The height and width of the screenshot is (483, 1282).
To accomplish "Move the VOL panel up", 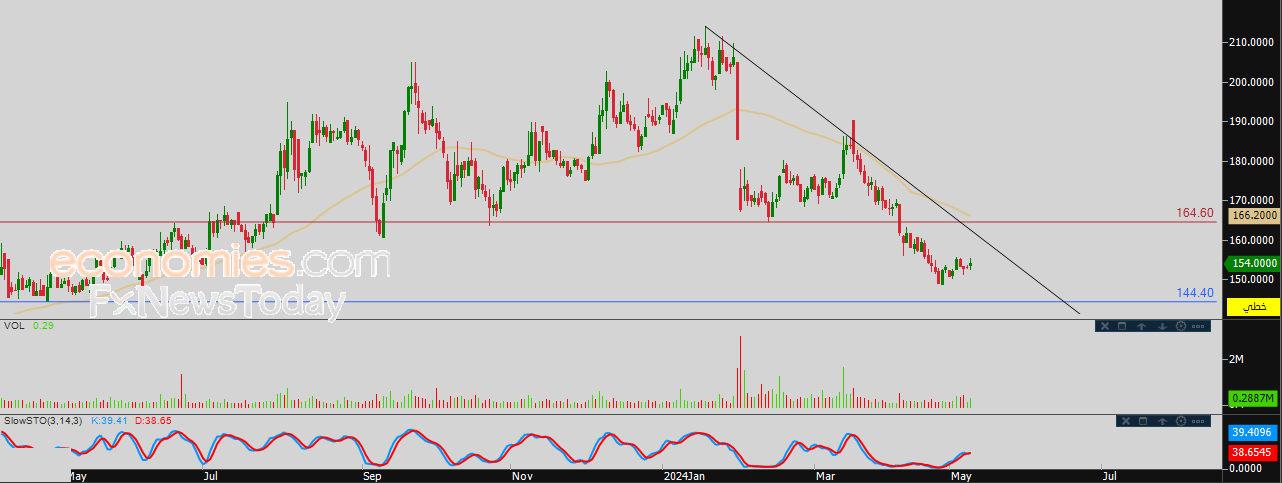I will [x=1141, y=326].
